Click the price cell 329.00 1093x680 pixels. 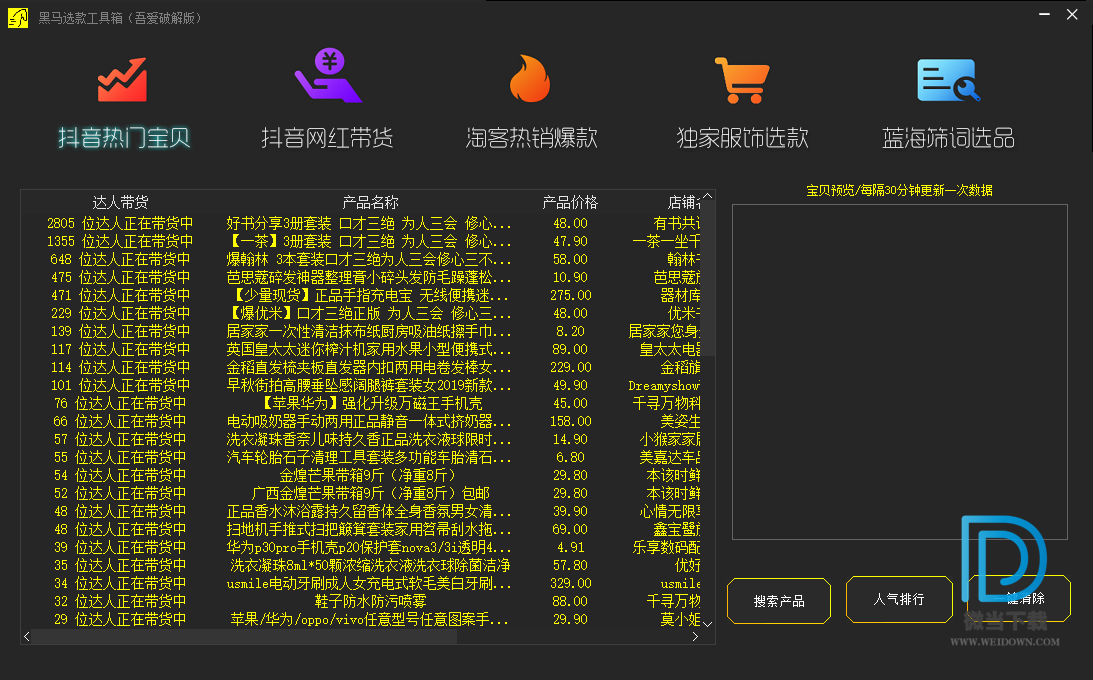pos(570,583)
